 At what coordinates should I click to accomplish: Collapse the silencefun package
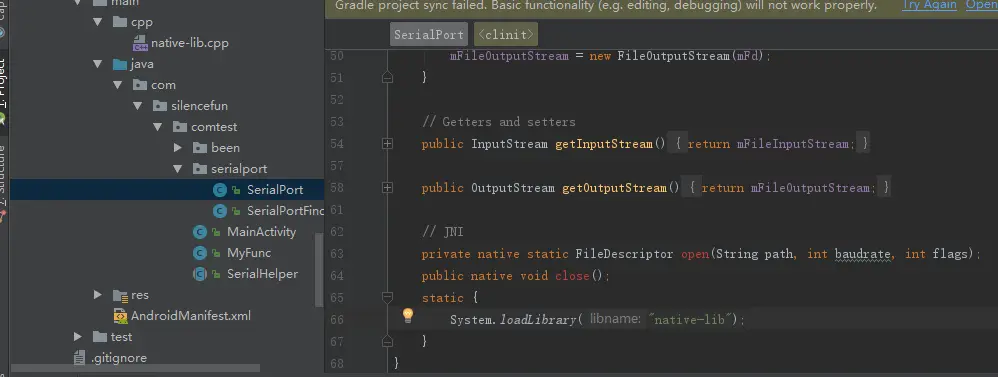point(138,106)
